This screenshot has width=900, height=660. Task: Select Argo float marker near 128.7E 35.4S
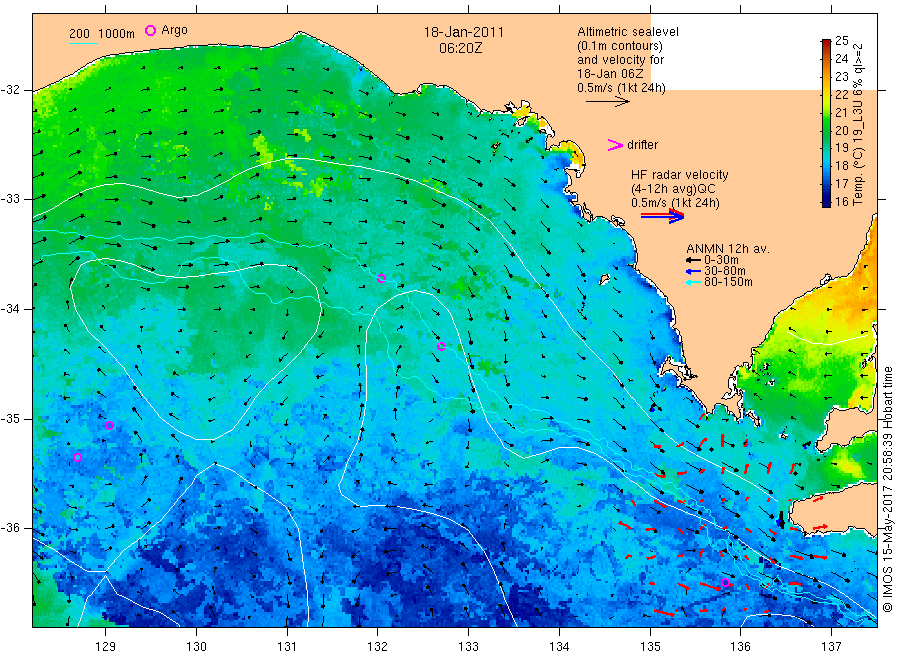point(77,457)
